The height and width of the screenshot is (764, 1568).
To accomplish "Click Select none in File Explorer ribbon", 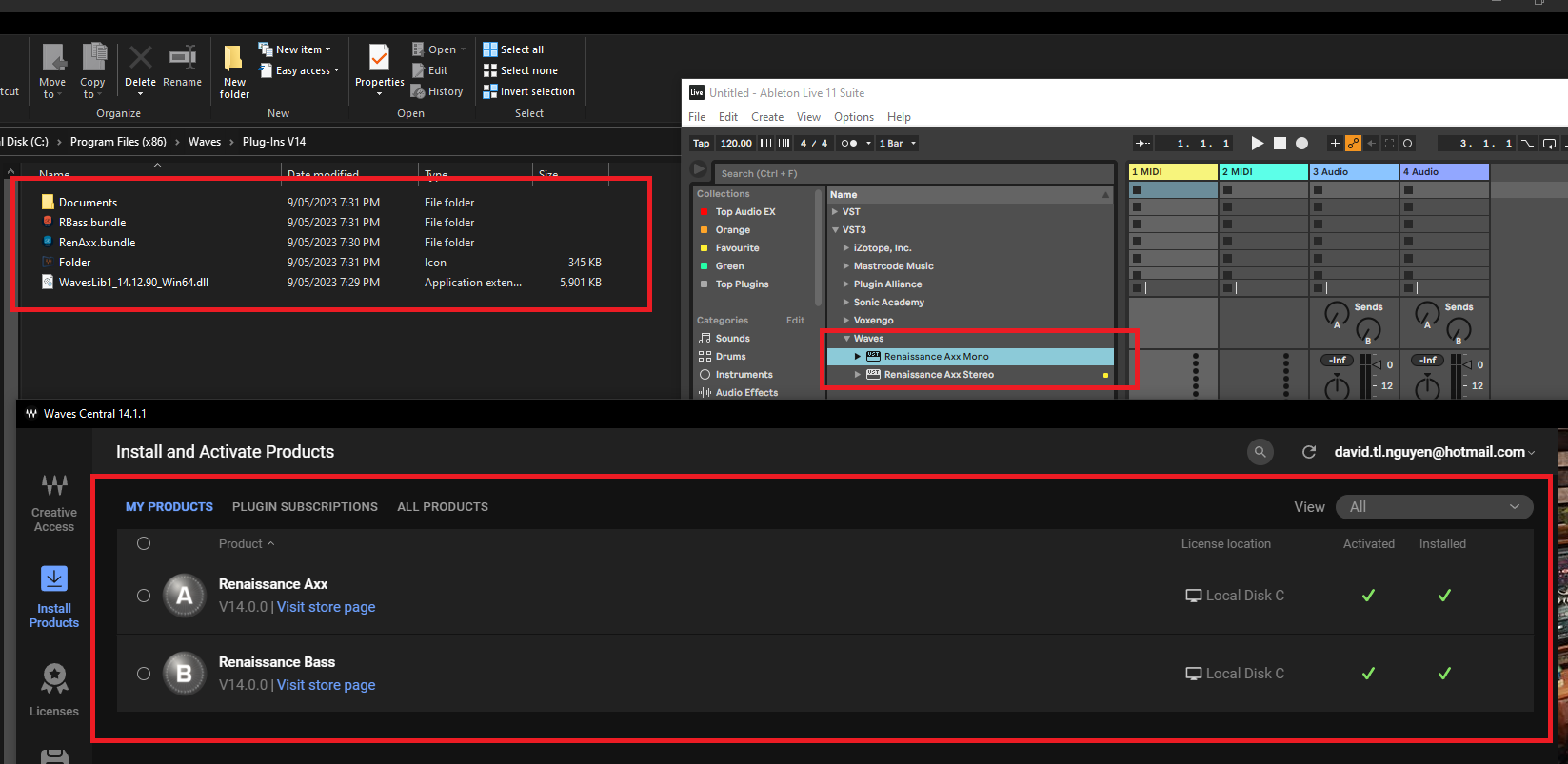I will (521, 70).
